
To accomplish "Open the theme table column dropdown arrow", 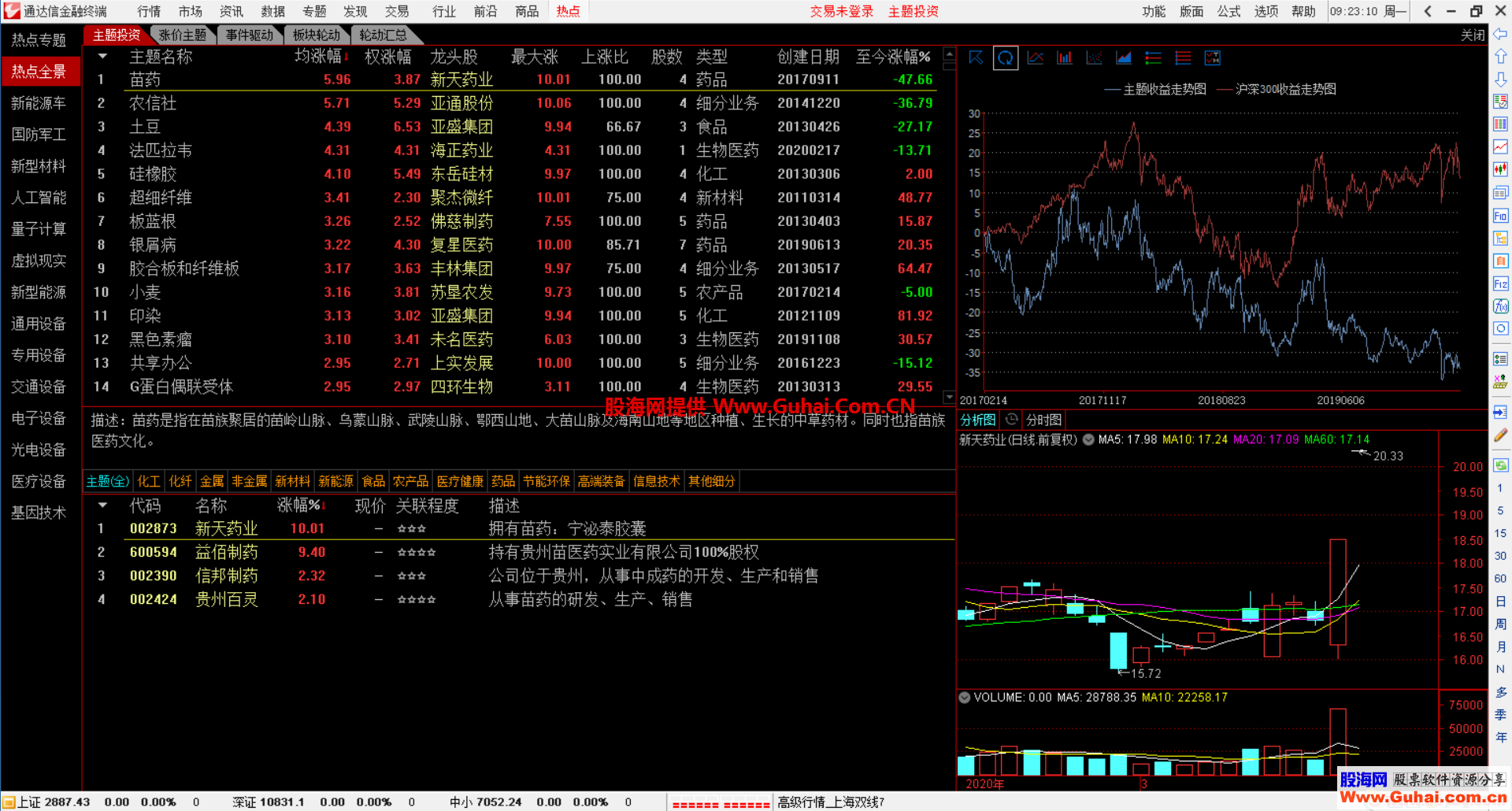I will pos(102,57).
